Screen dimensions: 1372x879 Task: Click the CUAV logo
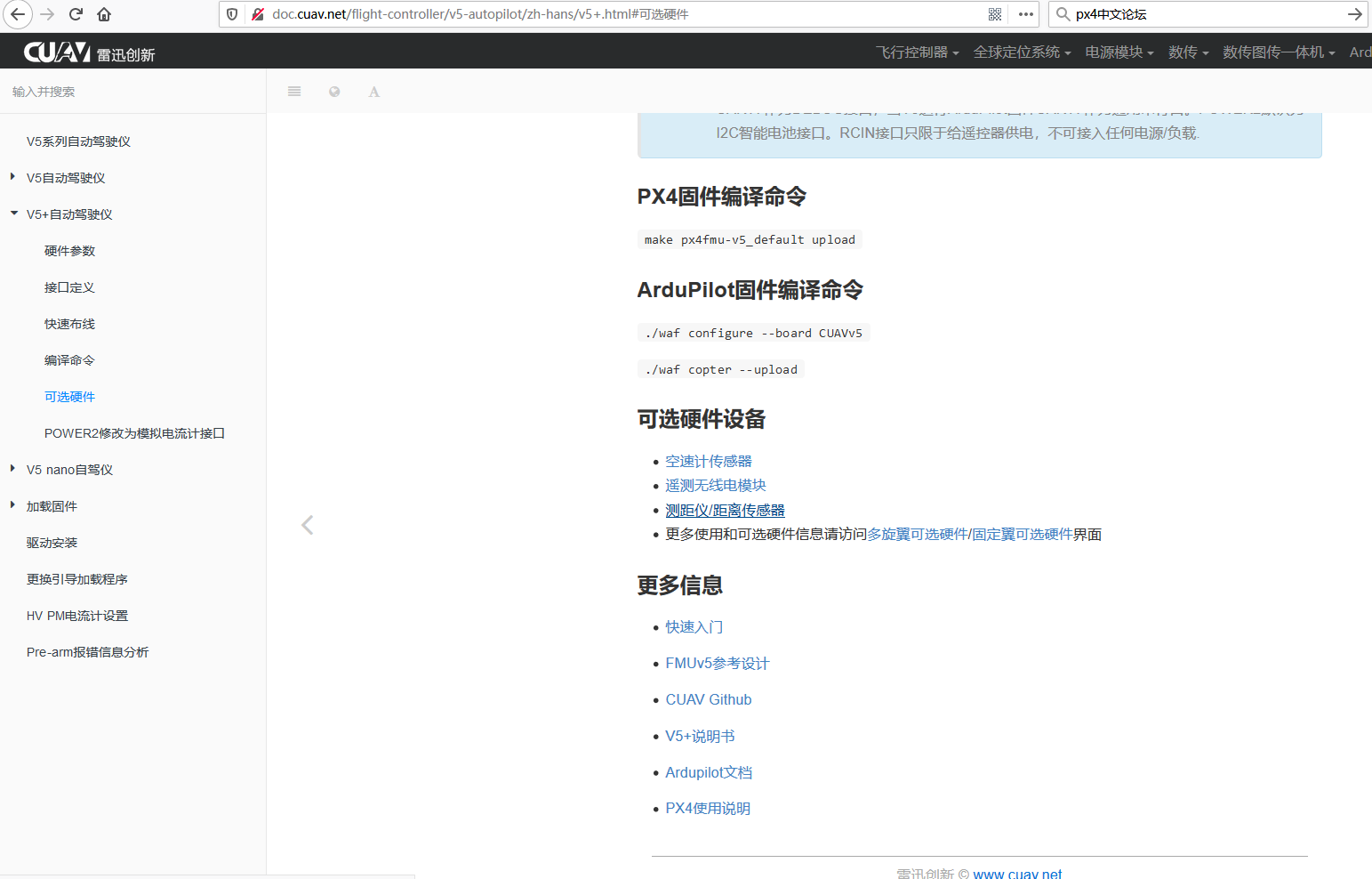point(89,52)
